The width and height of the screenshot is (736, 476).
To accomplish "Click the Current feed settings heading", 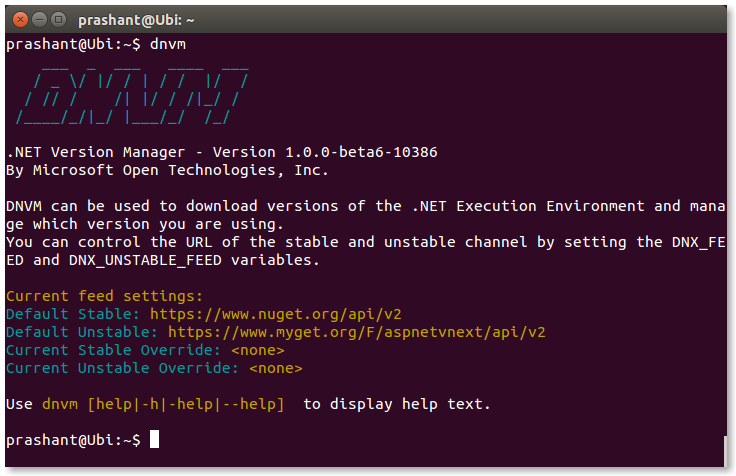I will click(x=104, y=296).
